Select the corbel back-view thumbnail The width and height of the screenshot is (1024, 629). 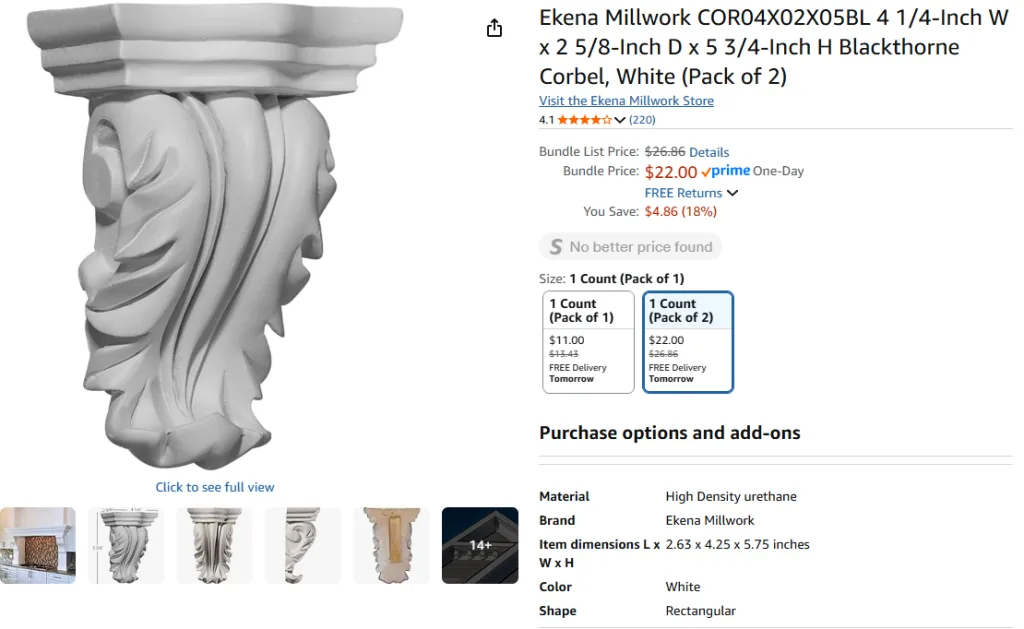(x=391, y=545)
